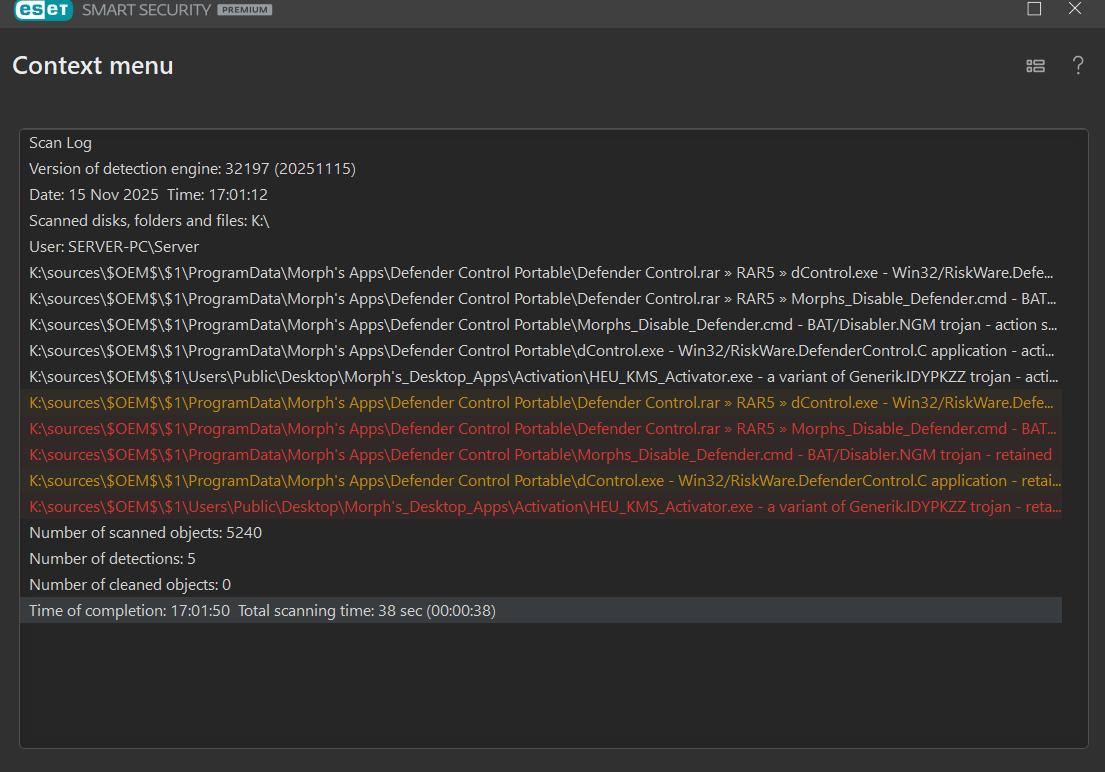The image size is (1105, 772).
Task: Maximize the ESET Smart Security window
Action: click(1034, 9)
